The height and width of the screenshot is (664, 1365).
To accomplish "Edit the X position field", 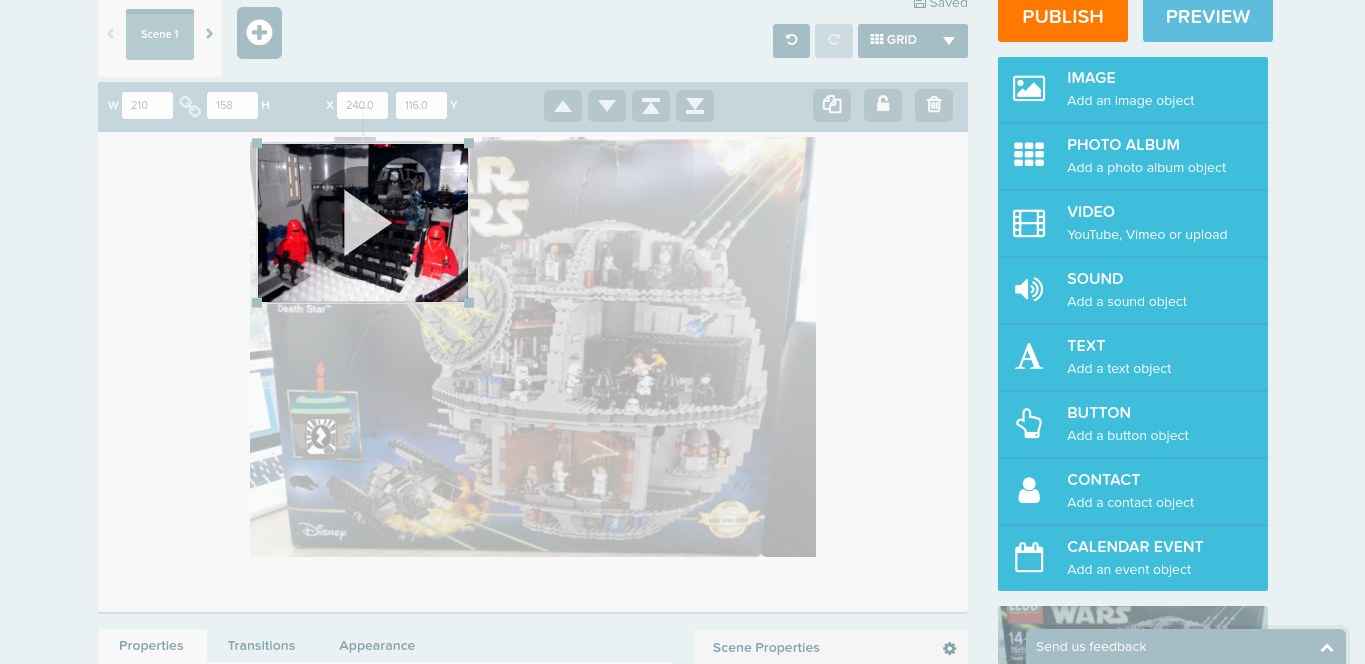I will coord(362,105).
